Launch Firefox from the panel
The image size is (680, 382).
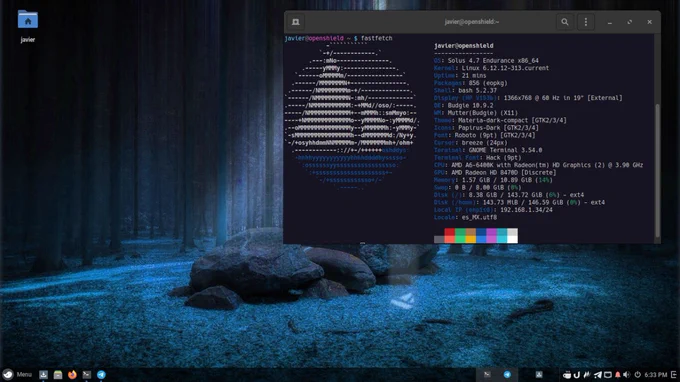pyautogui.click(x=72, y=375)
